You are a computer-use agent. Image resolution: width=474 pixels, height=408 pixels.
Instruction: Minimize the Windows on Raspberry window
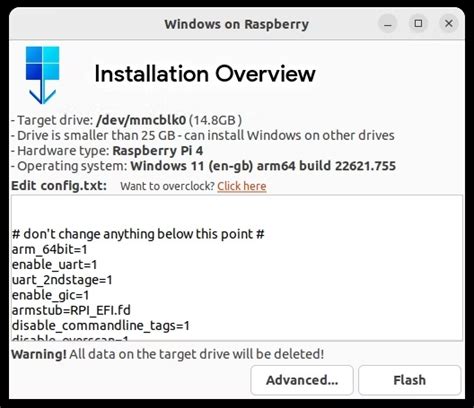coord(388,24)
